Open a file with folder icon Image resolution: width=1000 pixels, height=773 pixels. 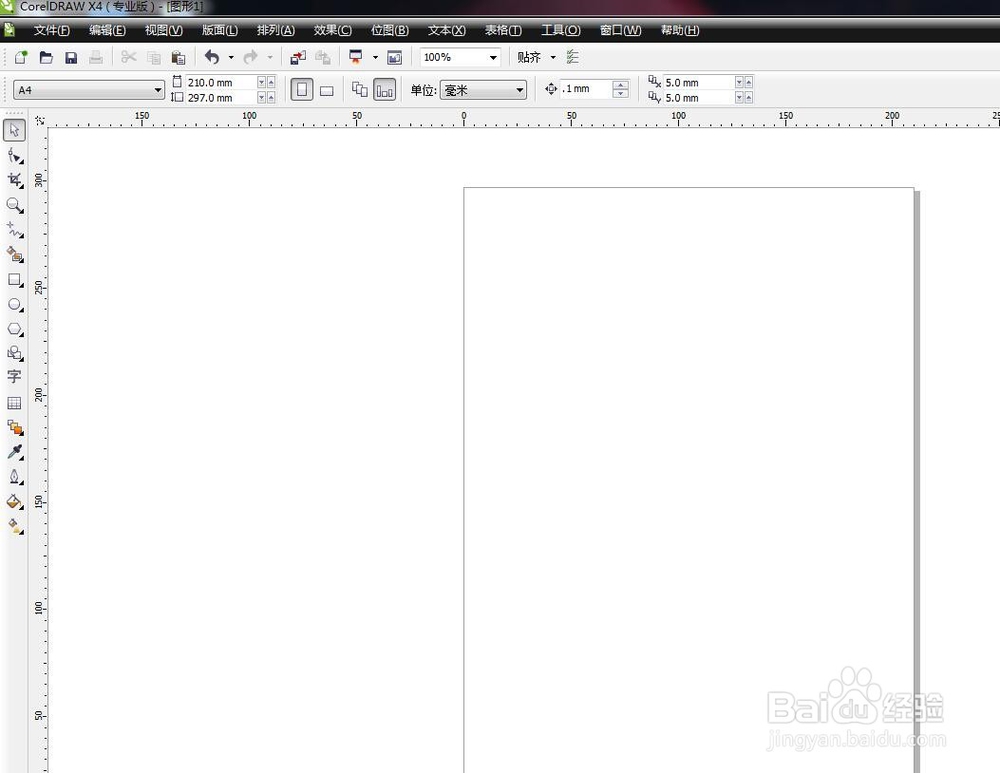(x=46, y=57)
